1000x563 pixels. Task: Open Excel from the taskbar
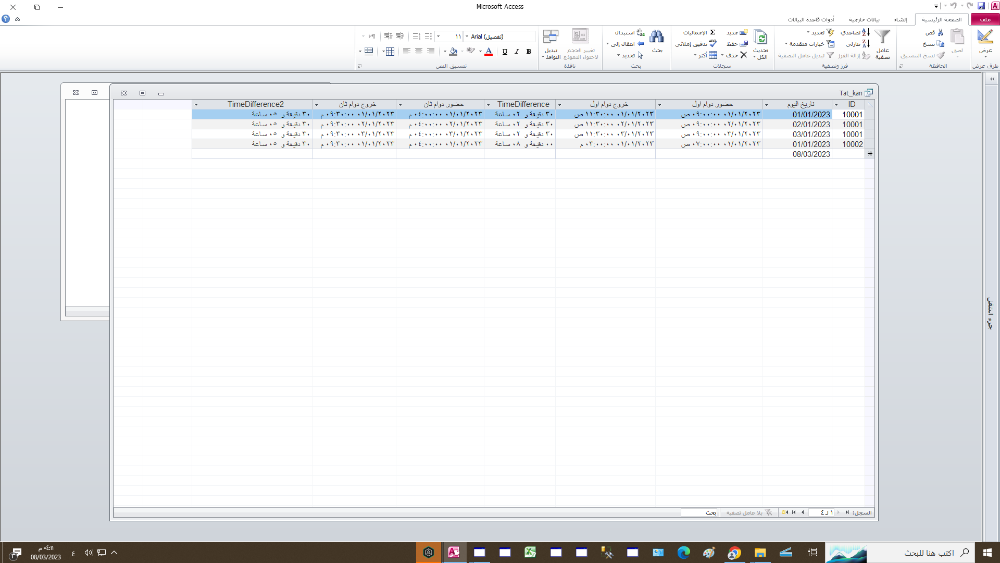point(530,552)
